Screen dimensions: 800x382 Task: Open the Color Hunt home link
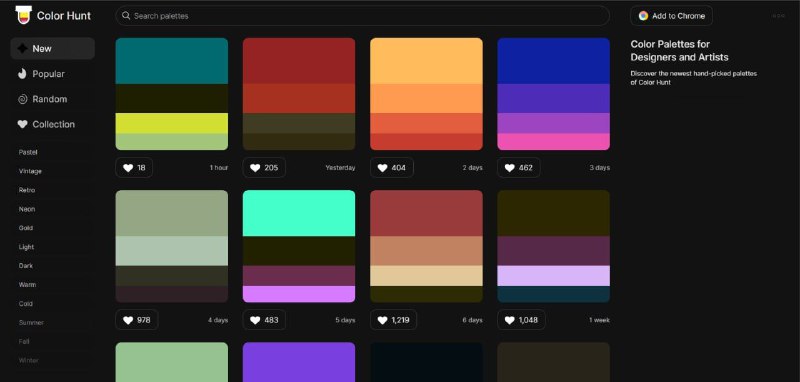pyautogui.click(x=53, y=16)
